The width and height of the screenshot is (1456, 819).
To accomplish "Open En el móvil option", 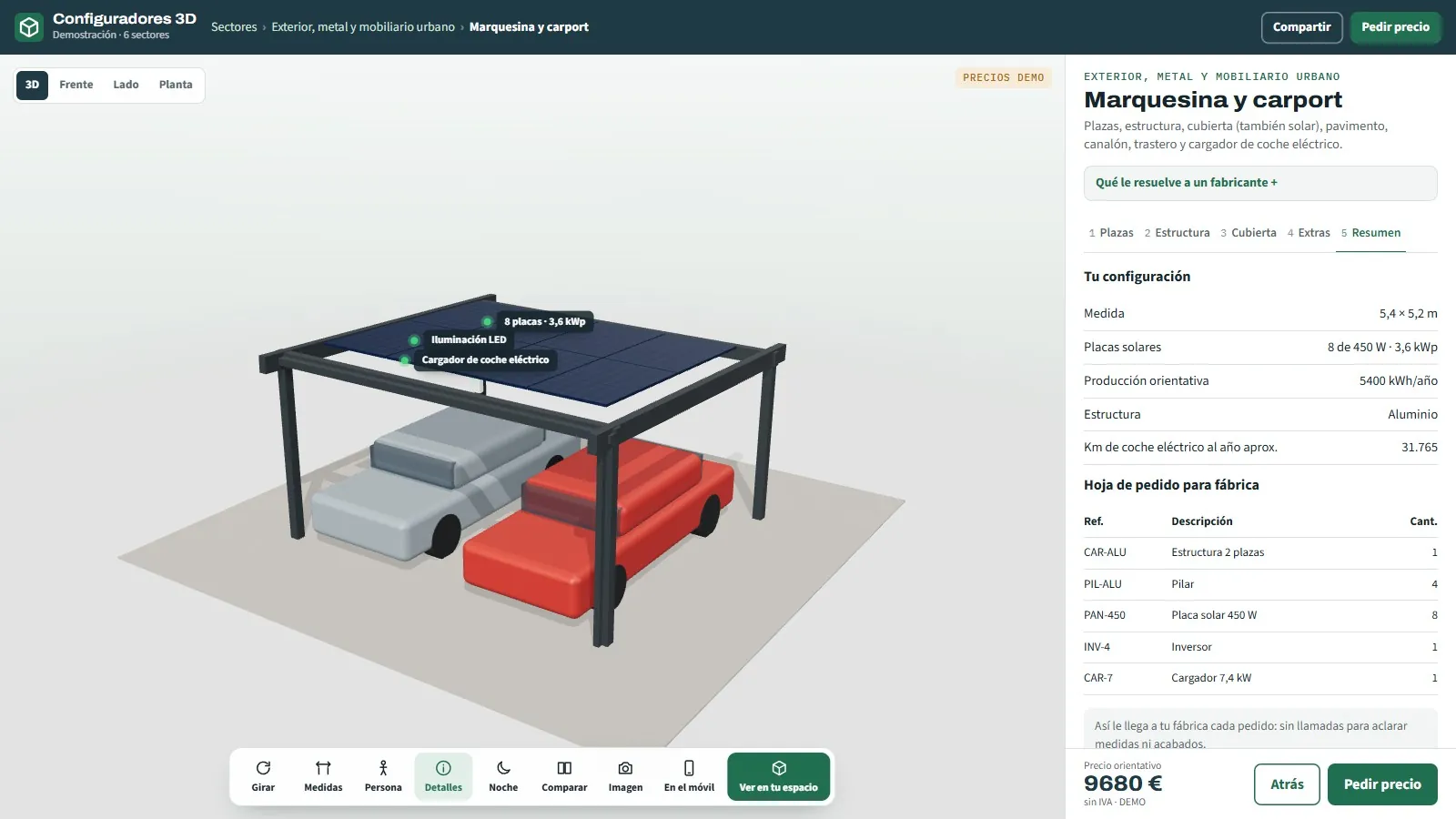I will pyautogui.click(x=689, y=776).
